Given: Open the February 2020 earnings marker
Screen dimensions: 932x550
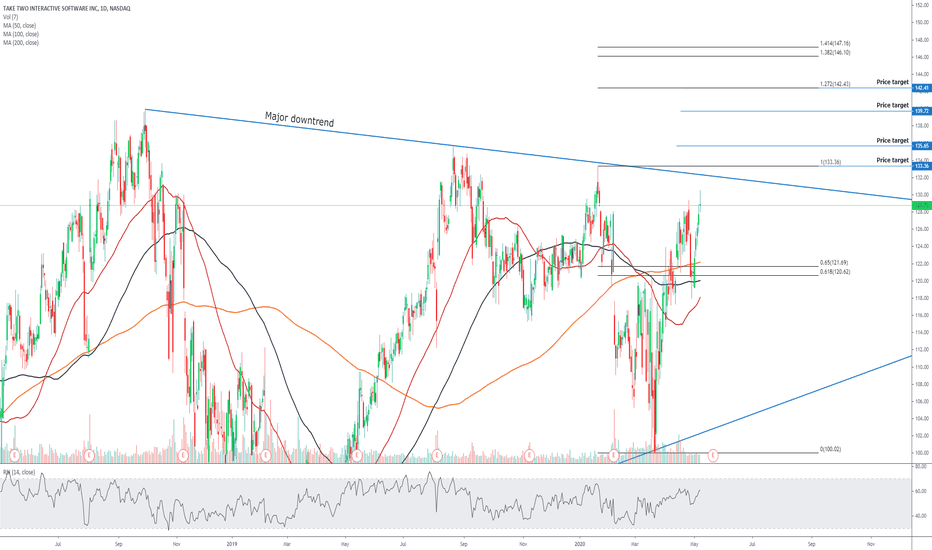Looking at the screenshot, I should click(613, 456).
